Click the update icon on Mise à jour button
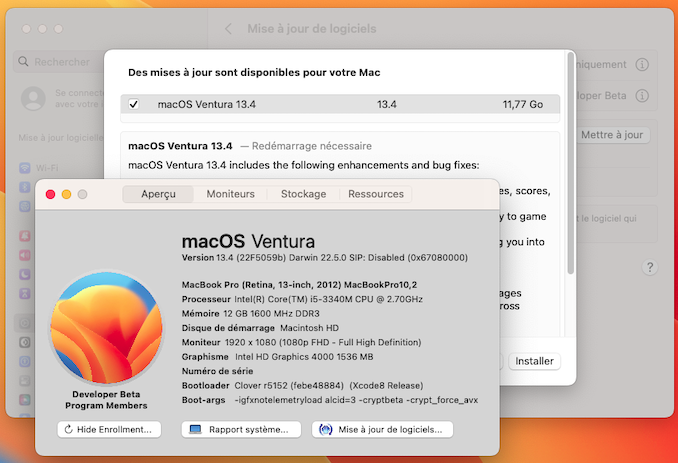 tap(326, 429)
